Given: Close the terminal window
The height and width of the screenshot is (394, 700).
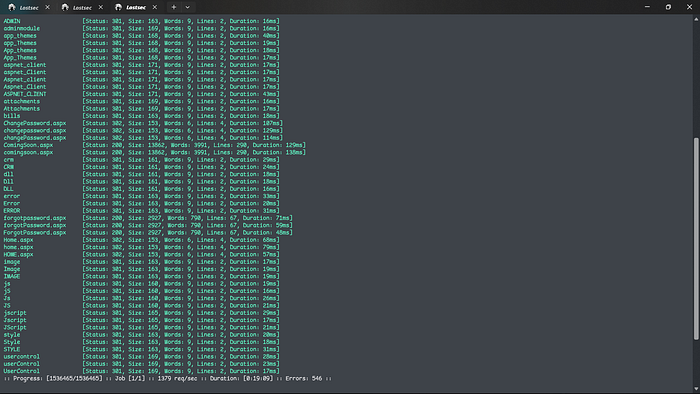Looking at the screenshot, I should tap(689, 7).
